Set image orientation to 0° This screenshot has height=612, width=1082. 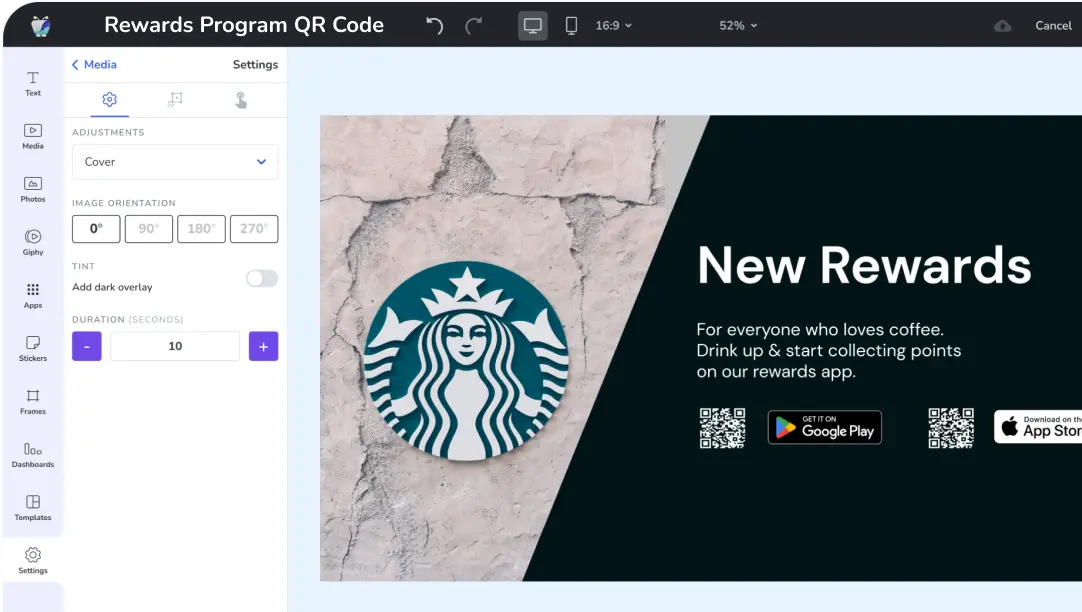tap(96, 229)
